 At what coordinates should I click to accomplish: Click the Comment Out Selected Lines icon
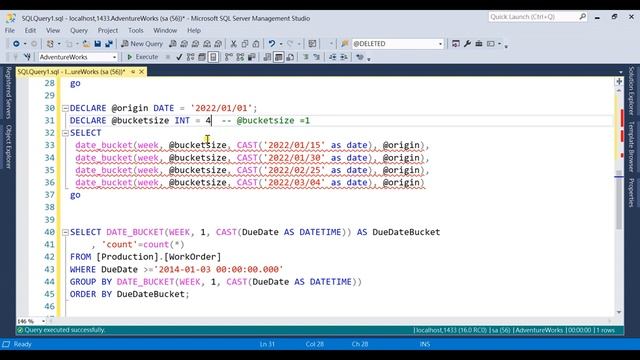click(x=305, y=57)
